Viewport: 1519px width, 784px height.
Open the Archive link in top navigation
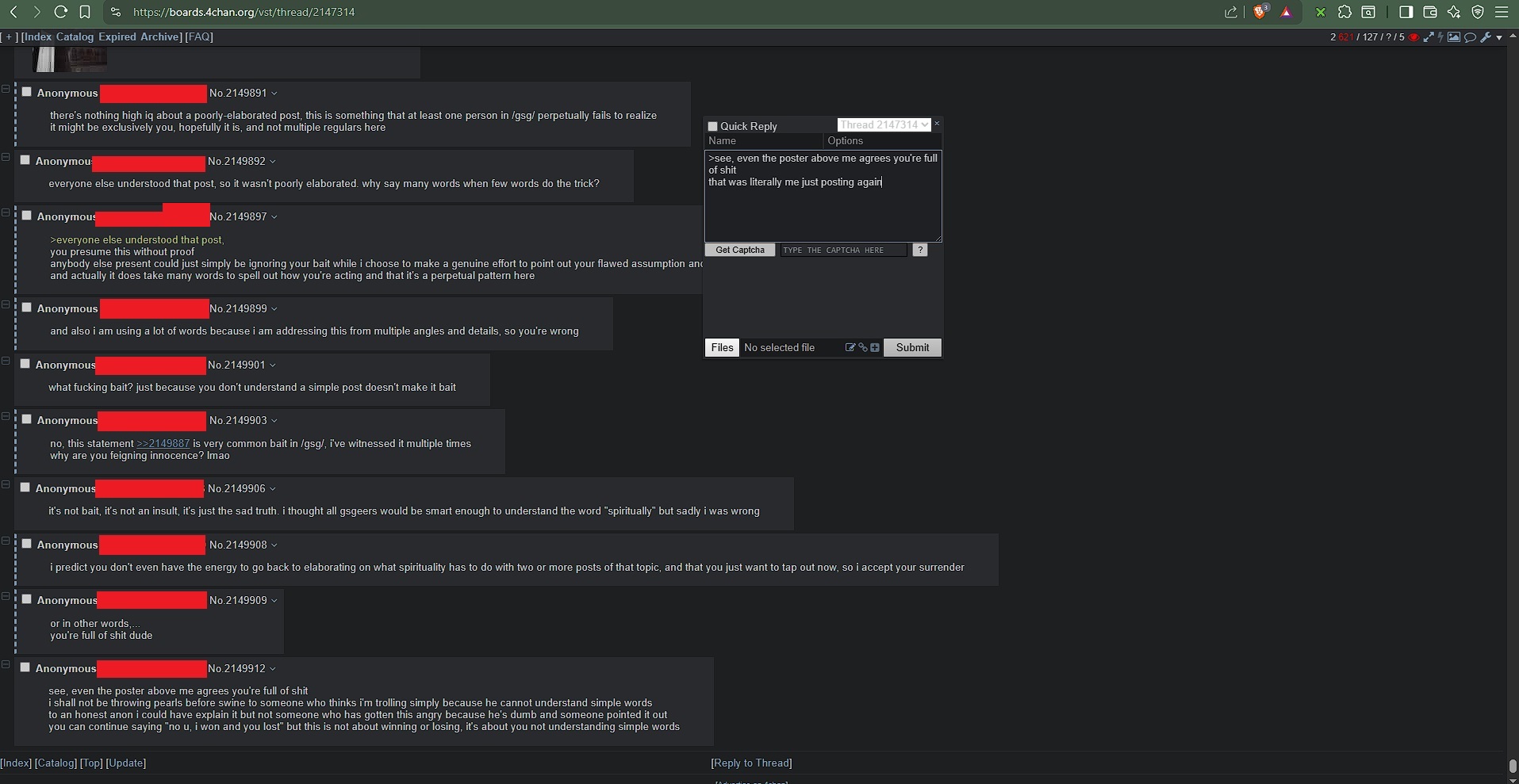tap(159, 36)
